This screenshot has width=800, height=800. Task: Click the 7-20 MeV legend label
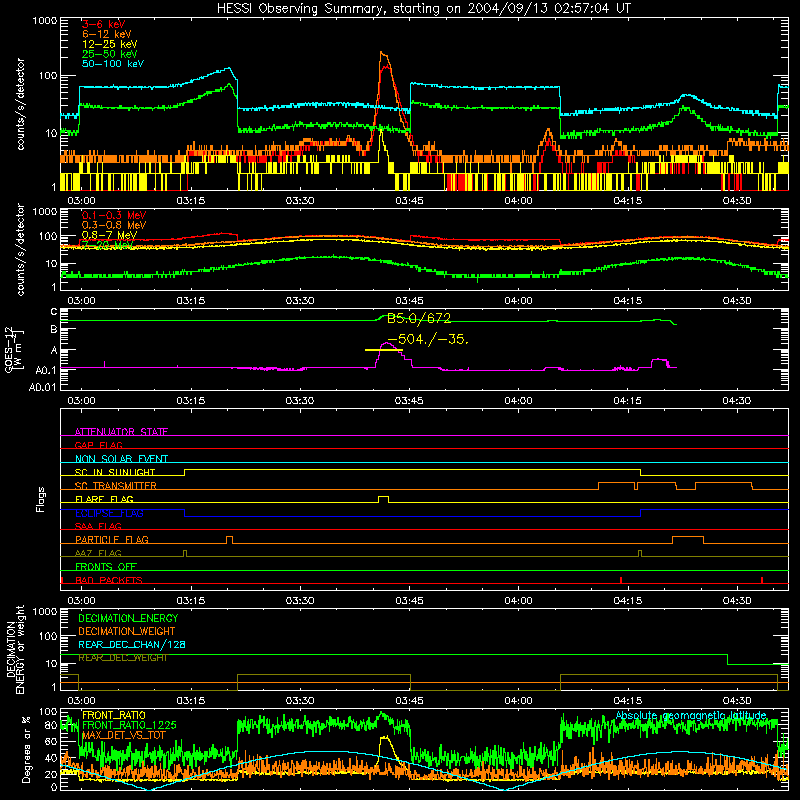(x=107, y=245)
